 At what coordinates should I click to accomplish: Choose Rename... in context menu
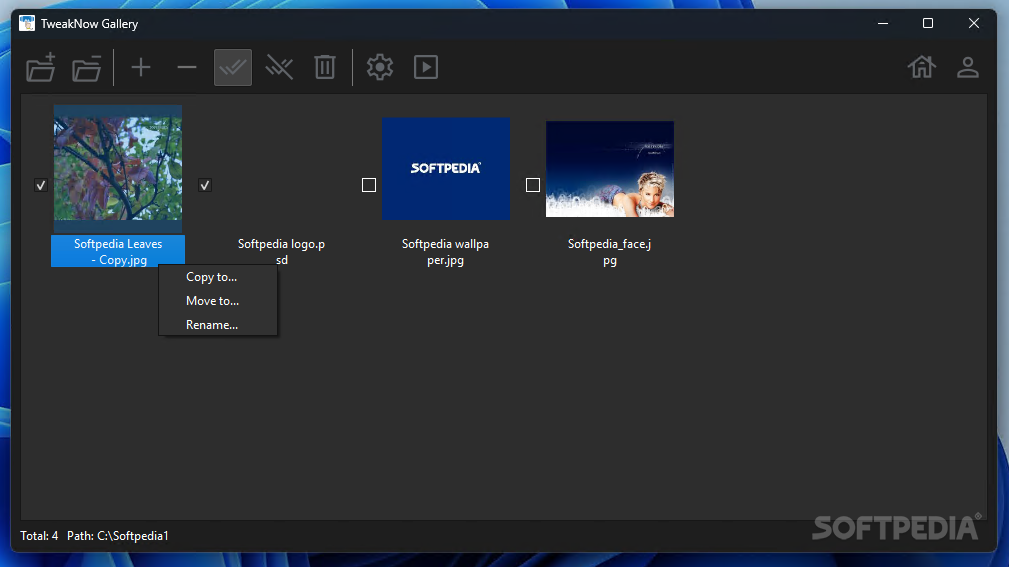tap(218, 325)
